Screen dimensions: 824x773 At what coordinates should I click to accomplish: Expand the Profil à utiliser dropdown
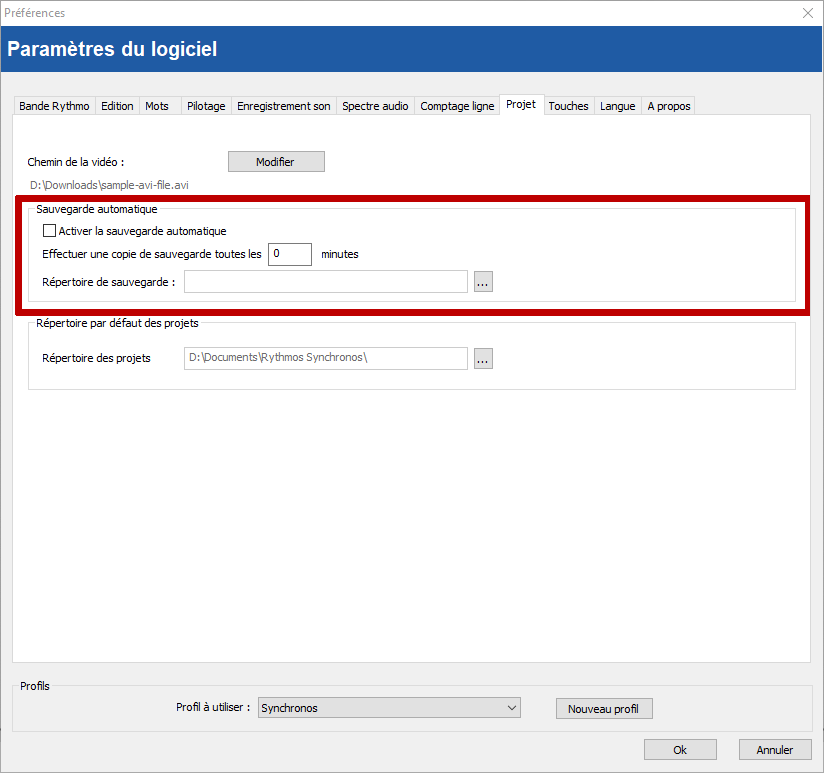(x=389, y=708)
